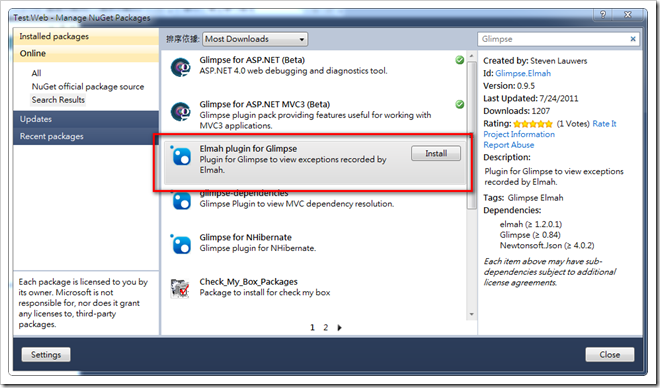
Task: Click the Check_My_Box_Packages icon
Action: [180, 289]
